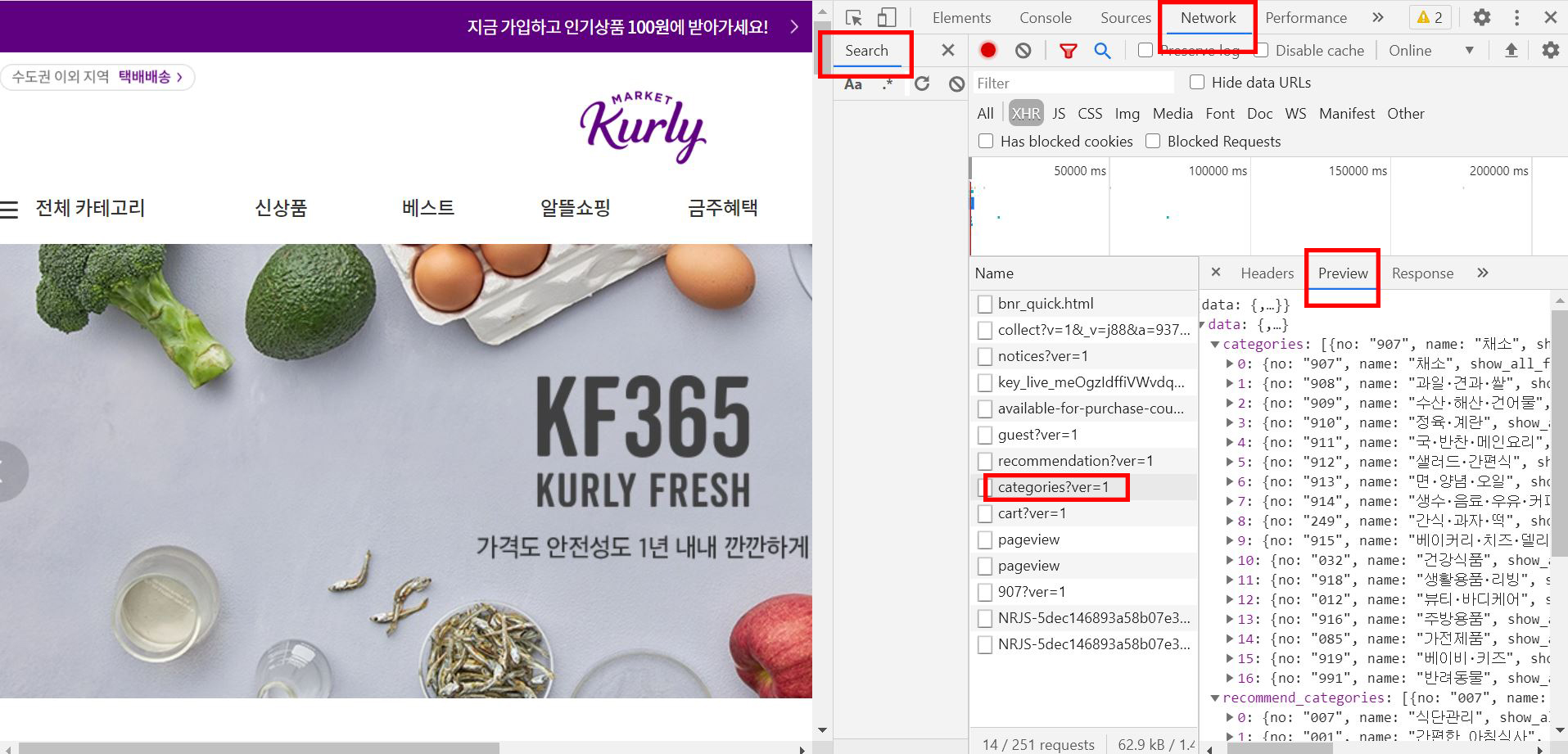Collapse the categories array node
The width and height of the screenshot is (1568, 754).
tap(1215, 345)
